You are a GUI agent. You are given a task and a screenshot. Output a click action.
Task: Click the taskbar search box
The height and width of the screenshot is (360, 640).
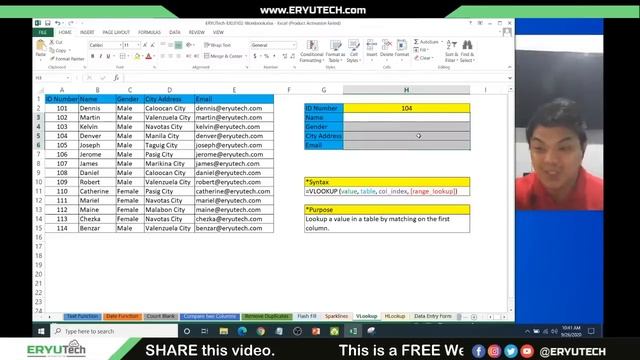click(x=114, y=331)
